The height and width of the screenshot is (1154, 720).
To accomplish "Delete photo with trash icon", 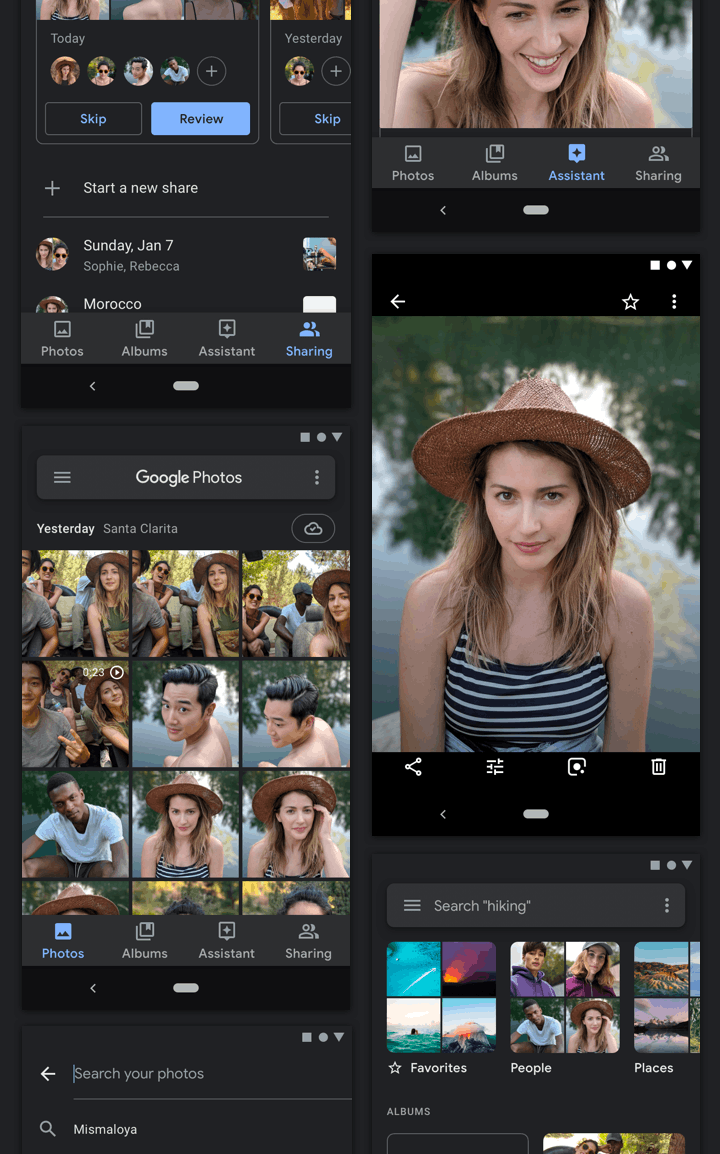I will (x=658, y=767).
